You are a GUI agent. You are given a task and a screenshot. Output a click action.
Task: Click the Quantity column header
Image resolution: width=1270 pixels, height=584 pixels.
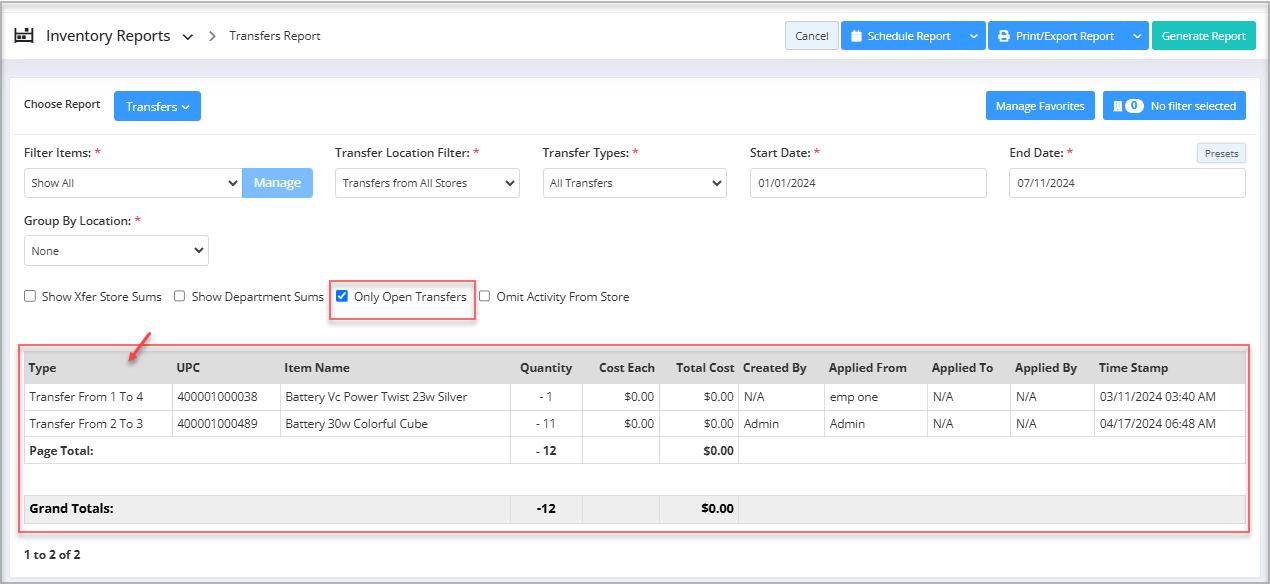tap(546, 368)
